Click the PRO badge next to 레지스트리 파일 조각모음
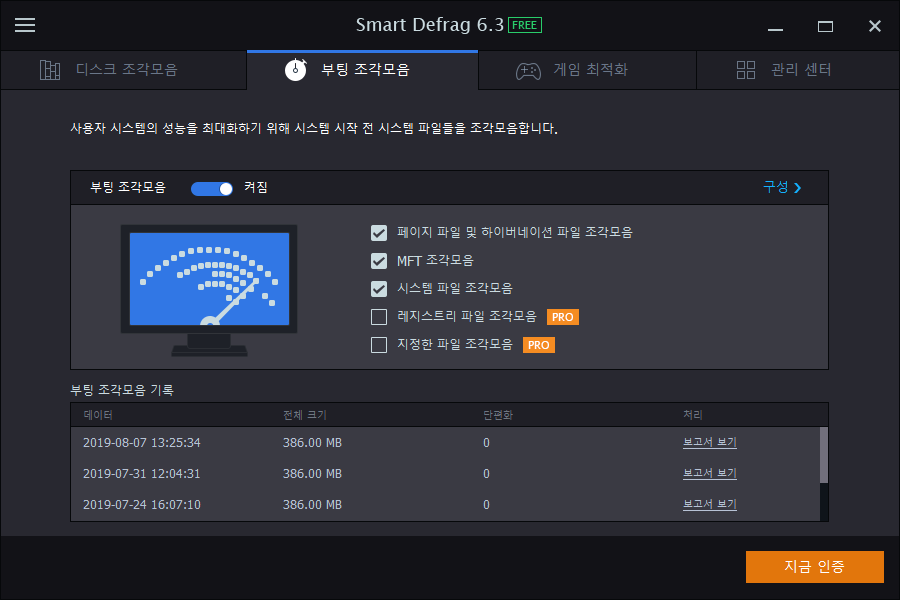The width and height of the screenshot is (900, 600). point(562,317)
